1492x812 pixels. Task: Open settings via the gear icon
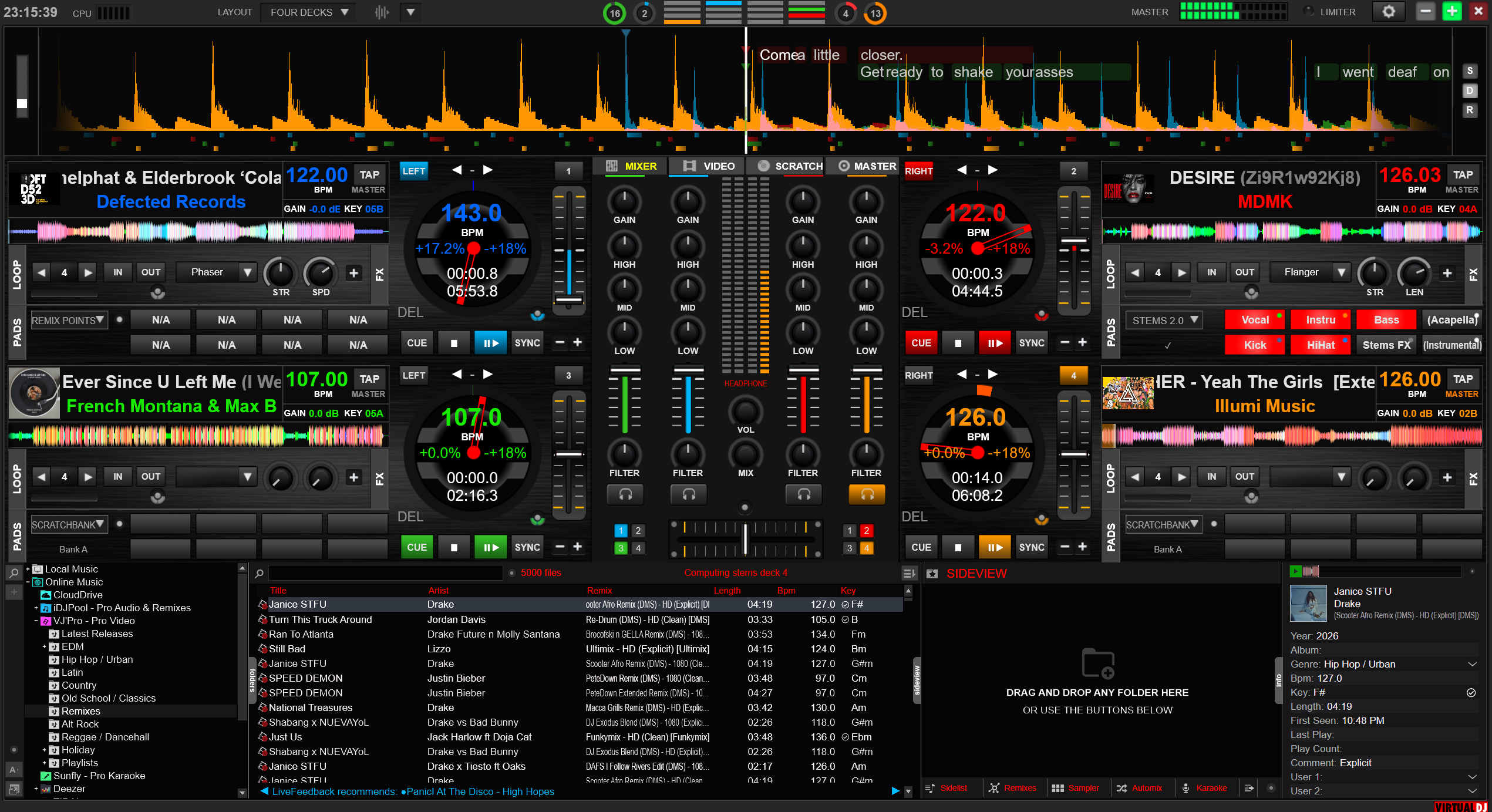click(x=1389, y=12)
